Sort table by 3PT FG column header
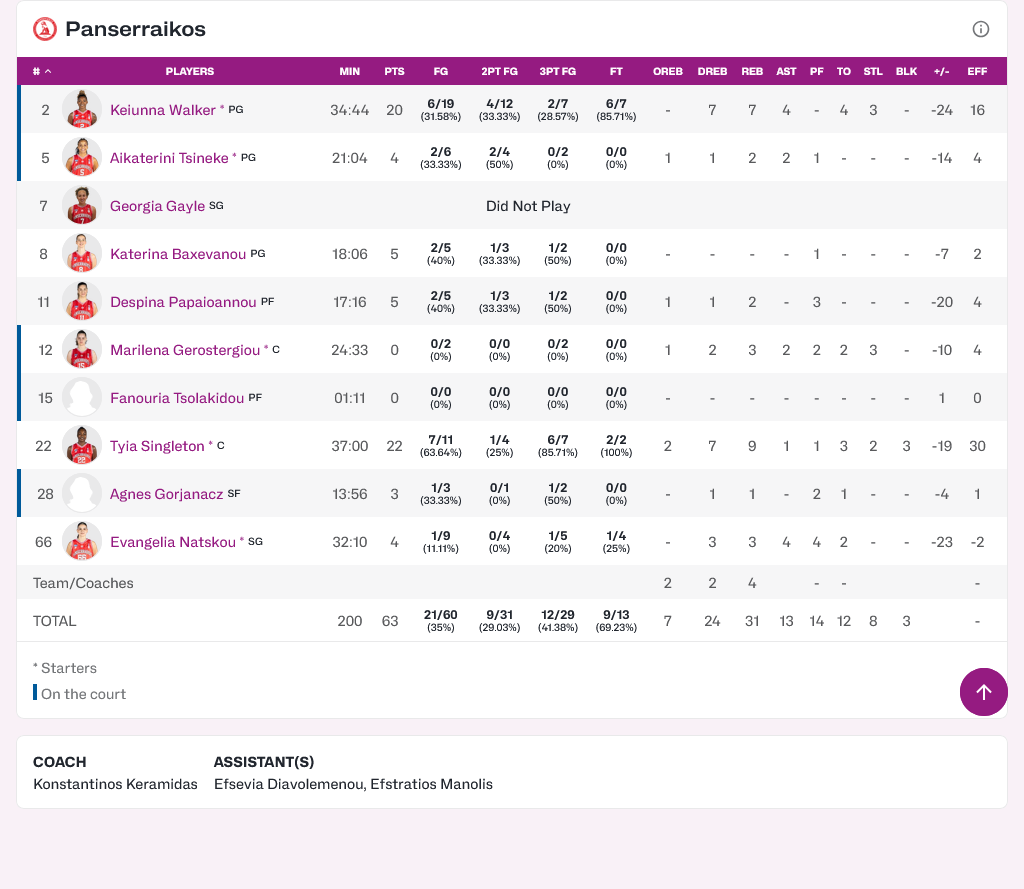This screenshot has width=1024, height=889. 558,71
